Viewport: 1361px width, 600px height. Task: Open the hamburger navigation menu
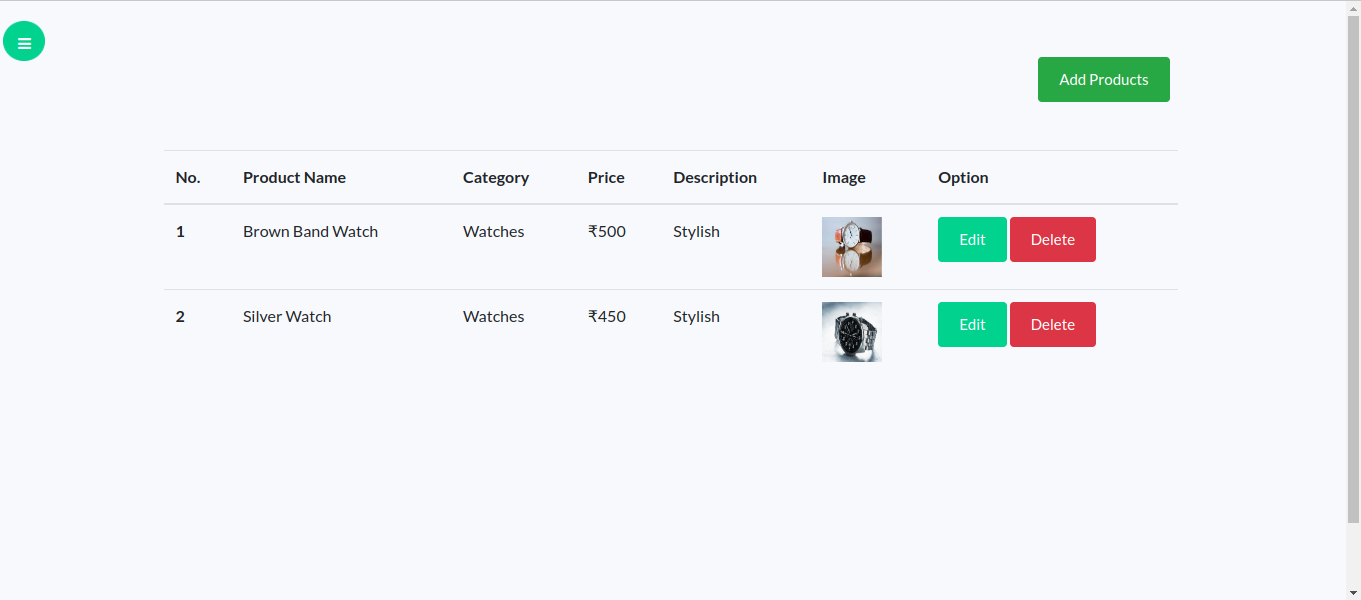pos(24,41)
